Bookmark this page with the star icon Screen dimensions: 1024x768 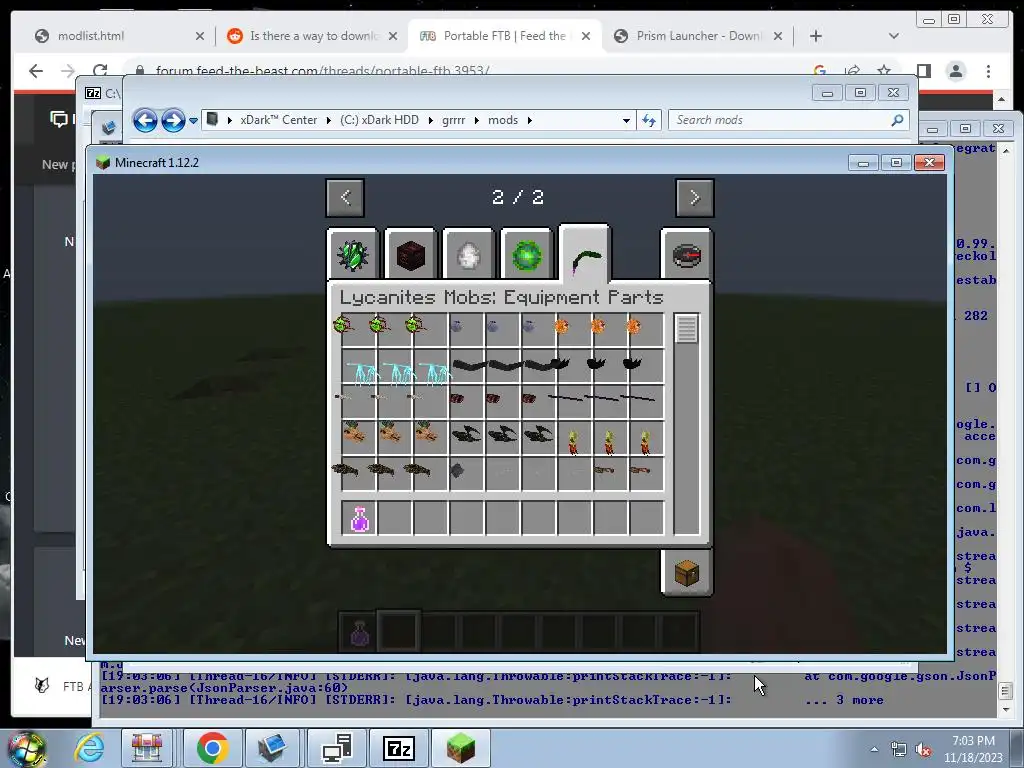884,71
